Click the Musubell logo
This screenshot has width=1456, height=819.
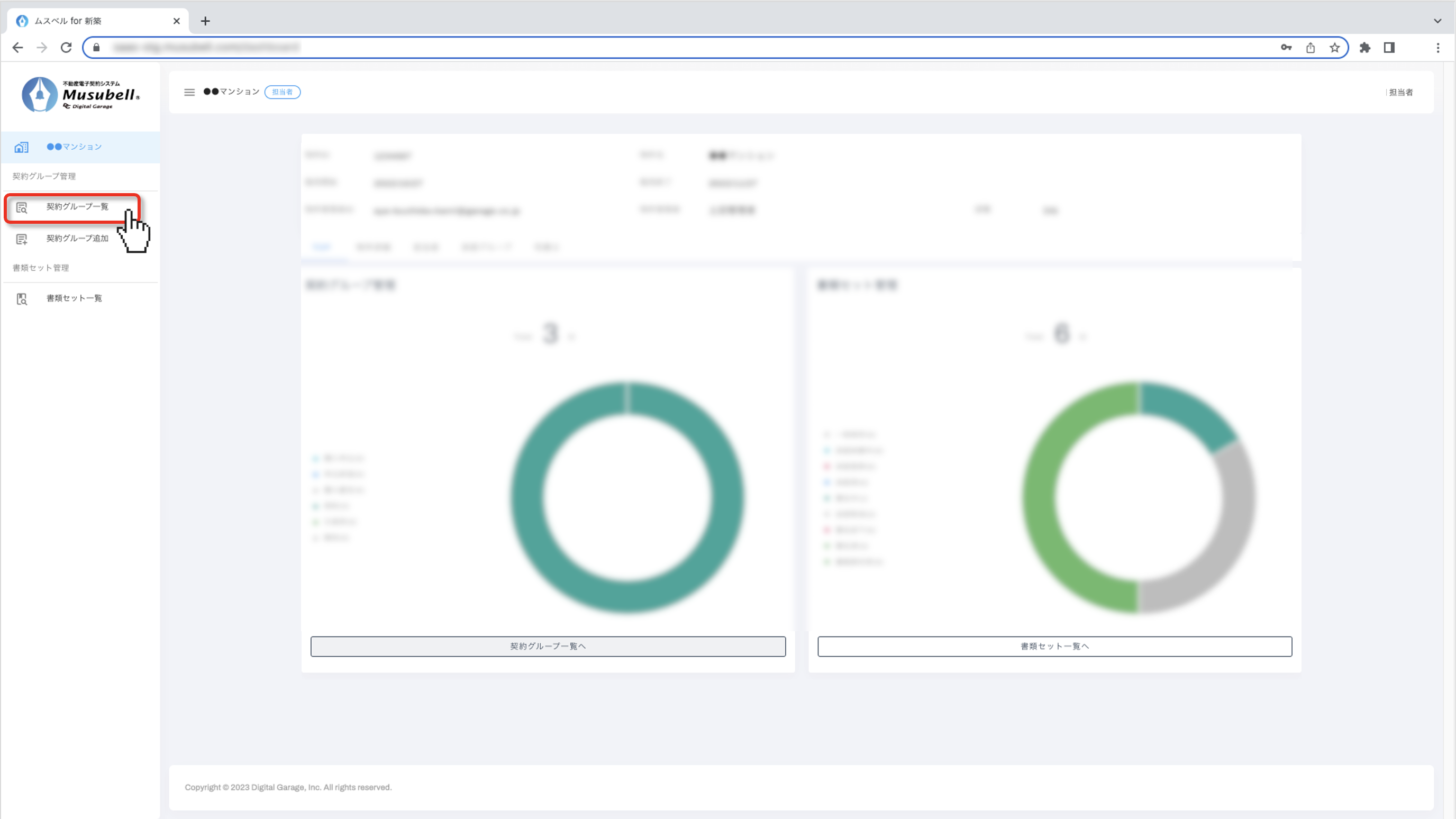[x=80, y=94]
